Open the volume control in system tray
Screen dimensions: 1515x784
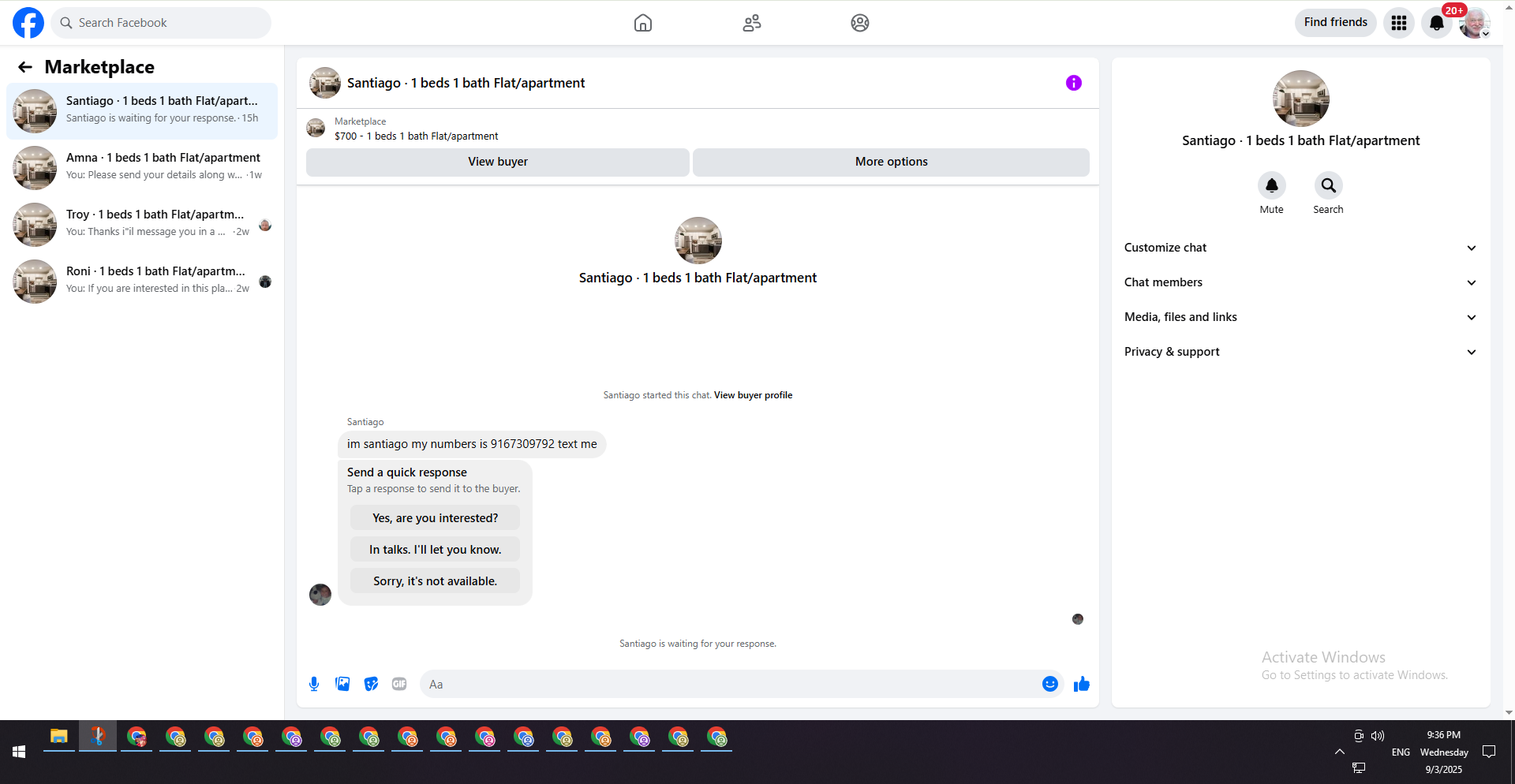tap(1378, 736)
